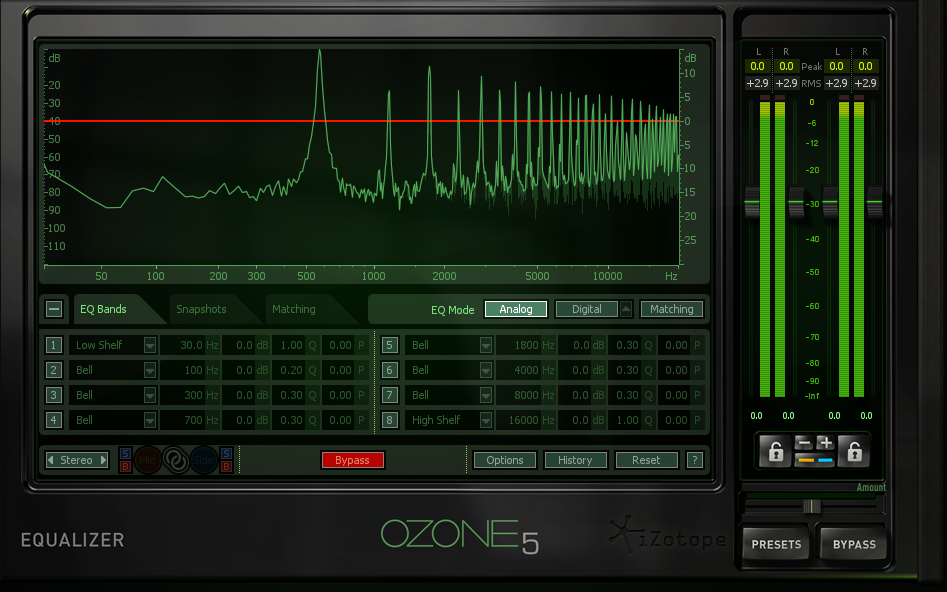947x592 pixels.
Task: Open band 3 Bell filter type dropdown
Action: click(150, 395)
